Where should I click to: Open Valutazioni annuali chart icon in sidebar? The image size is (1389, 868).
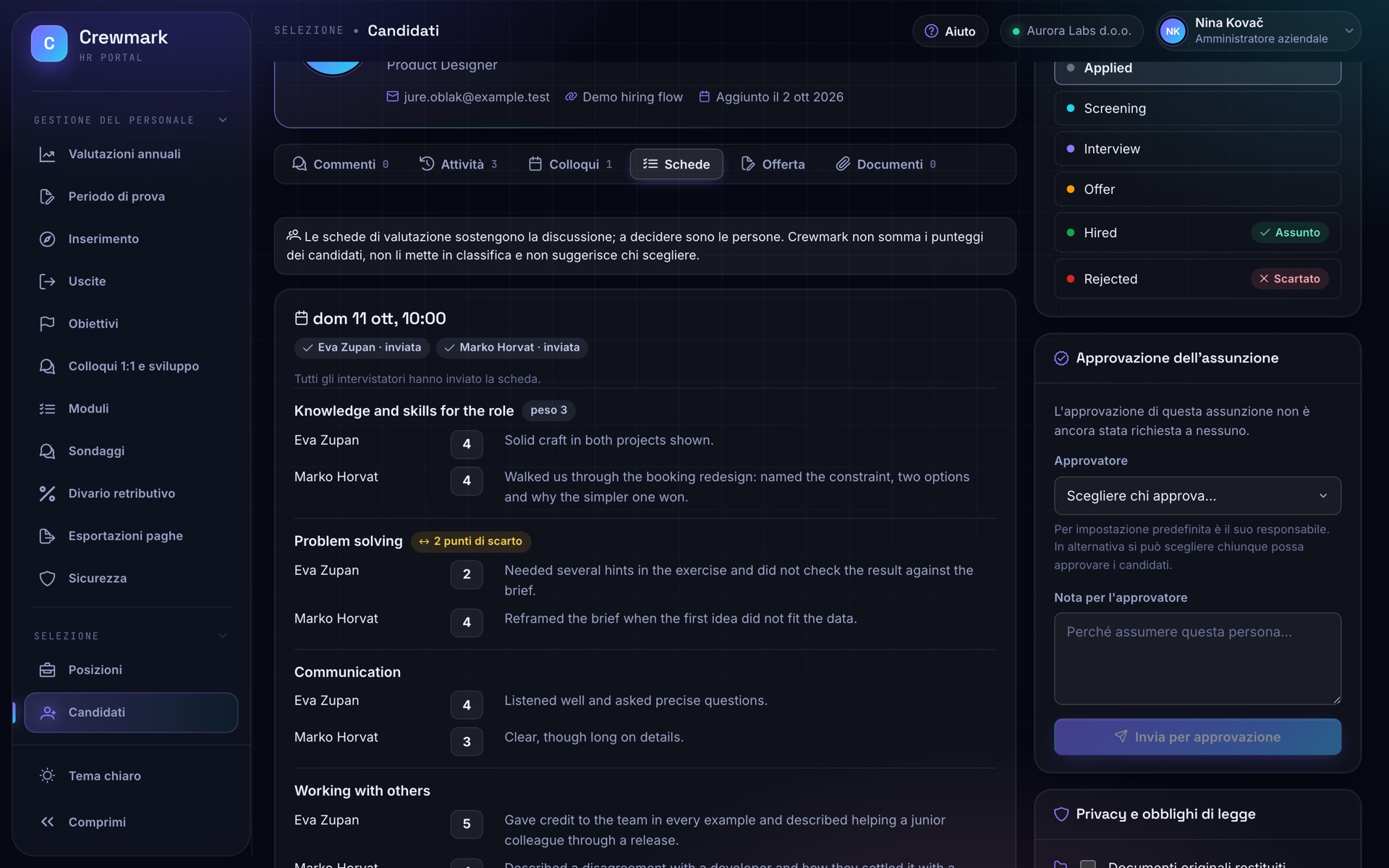47,154
